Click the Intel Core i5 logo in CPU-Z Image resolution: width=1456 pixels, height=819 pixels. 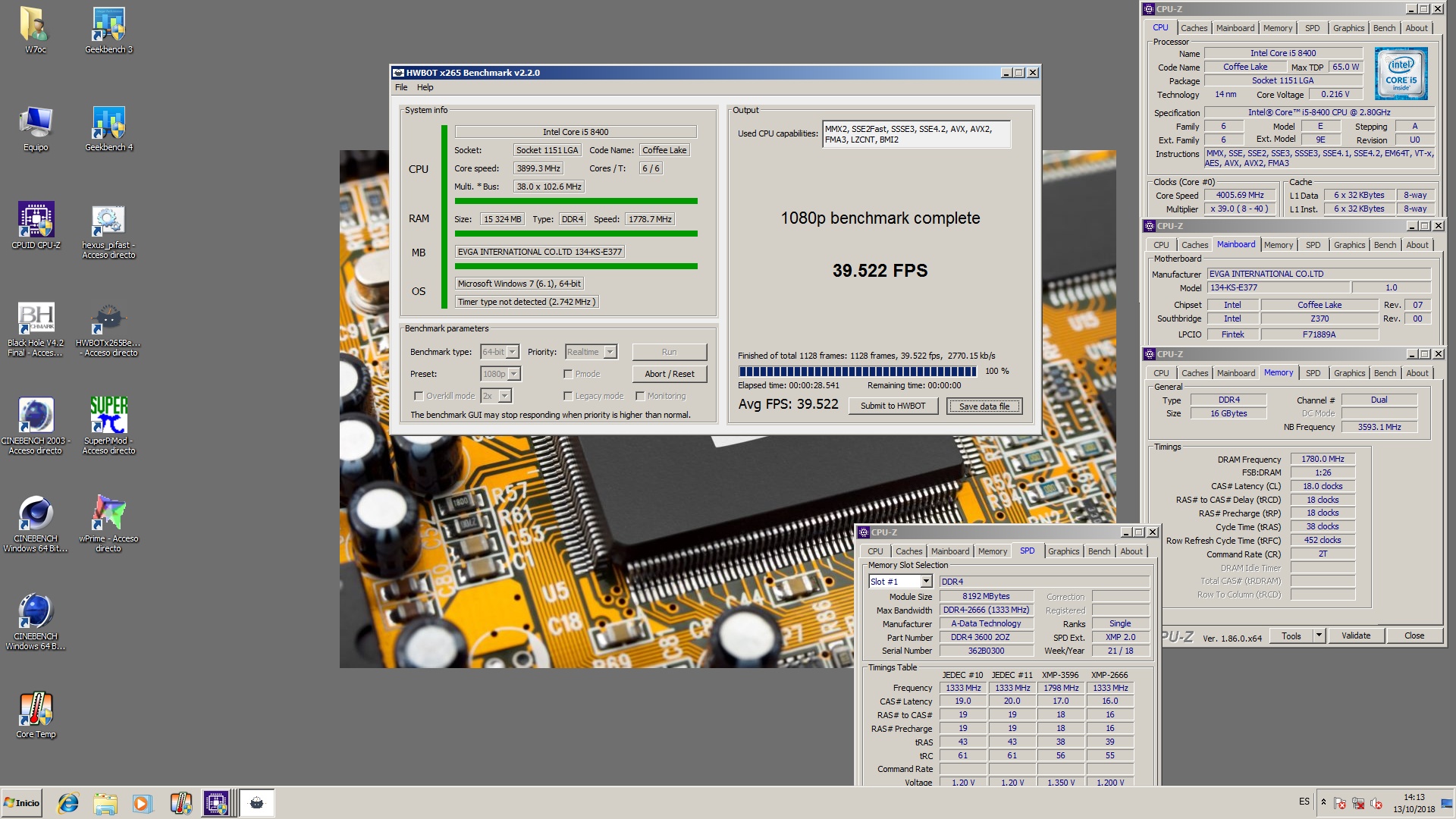pos(1401,74)
